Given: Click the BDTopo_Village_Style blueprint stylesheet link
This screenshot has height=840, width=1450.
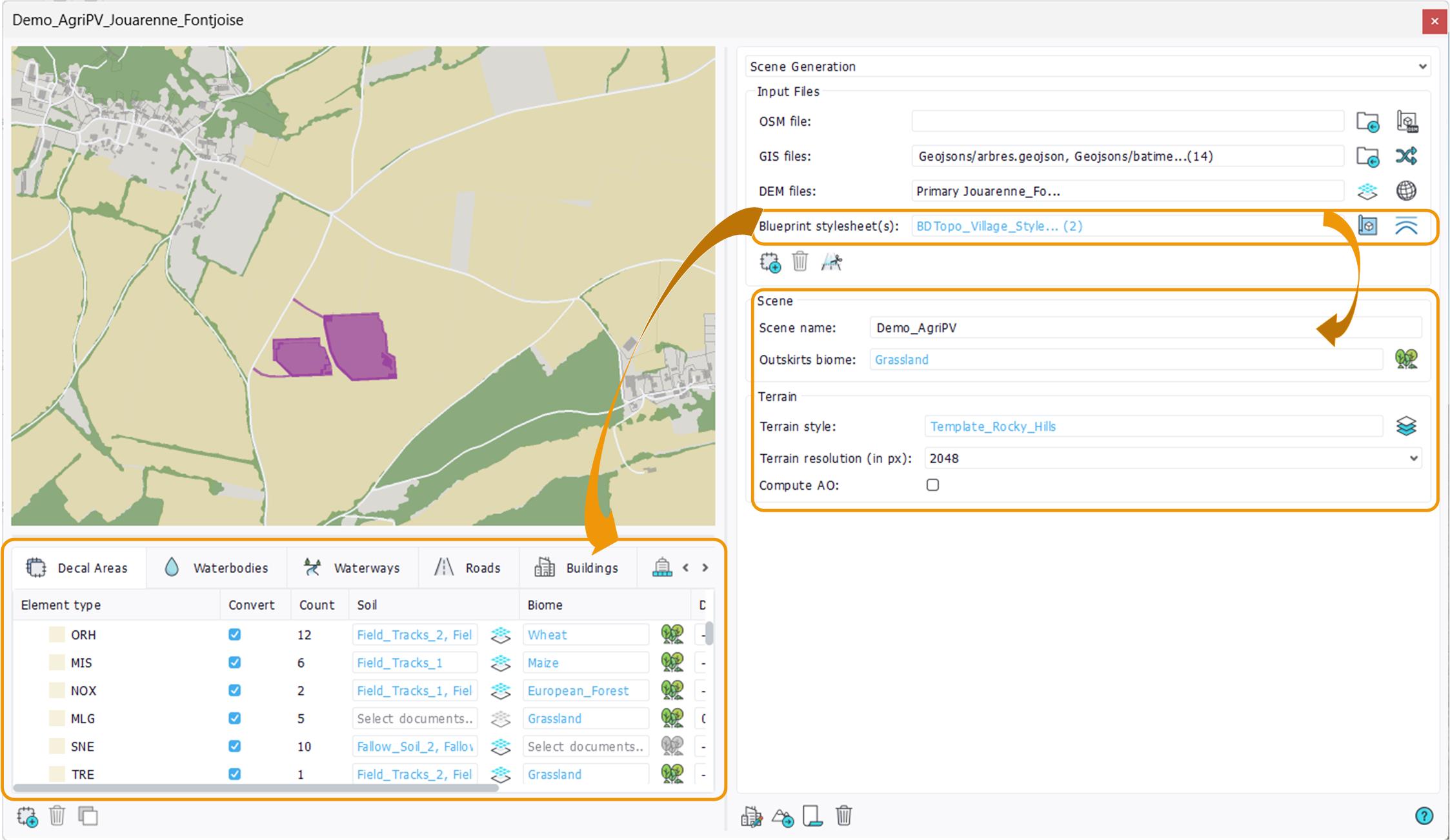Looking at the screenshot, I should (999, 226).
